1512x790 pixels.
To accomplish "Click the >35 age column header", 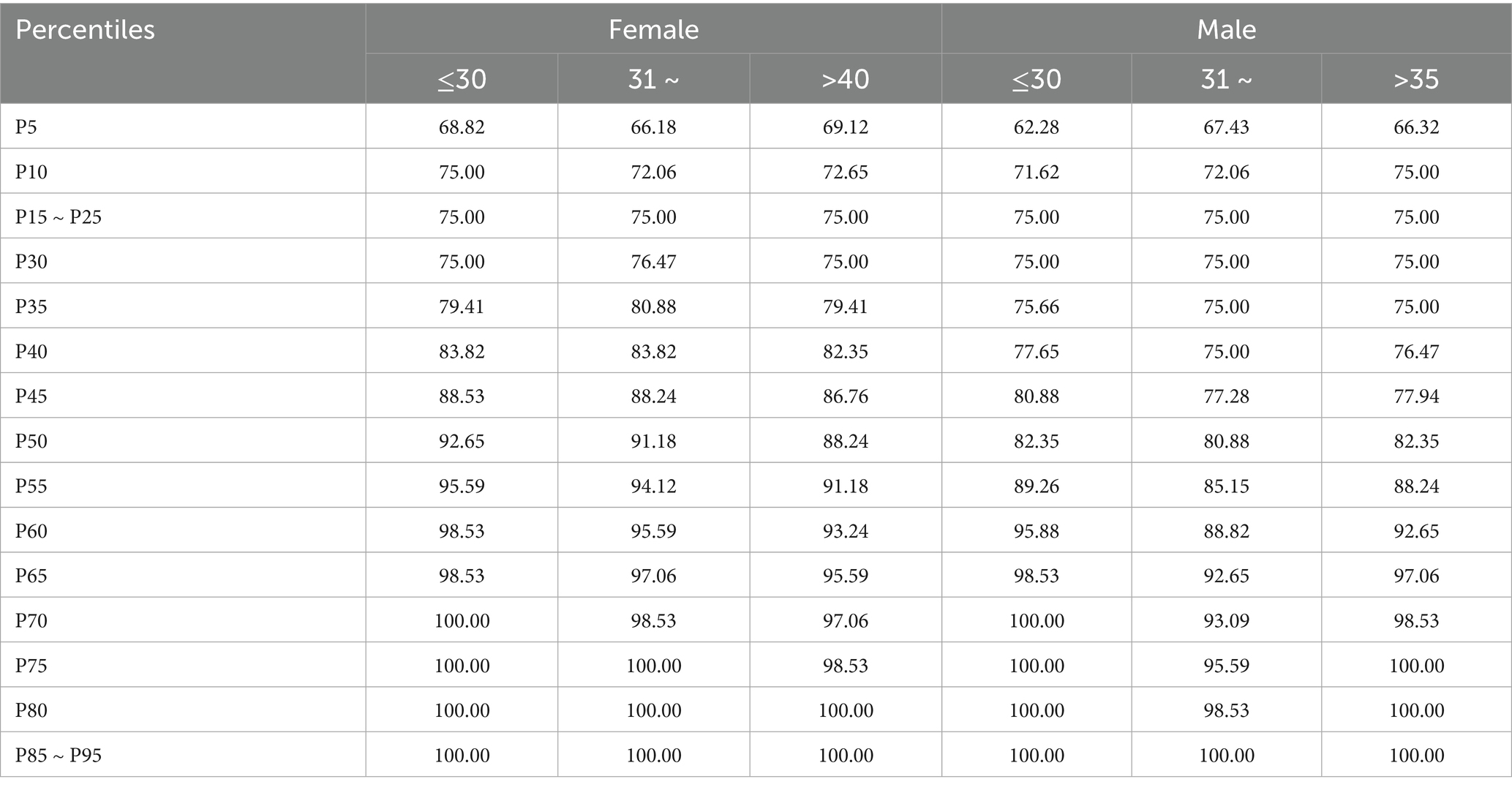I will click(1416, 79).
